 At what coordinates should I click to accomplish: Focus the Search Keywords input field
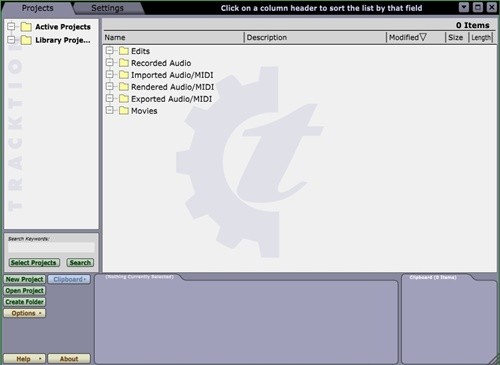click(51, 247)
